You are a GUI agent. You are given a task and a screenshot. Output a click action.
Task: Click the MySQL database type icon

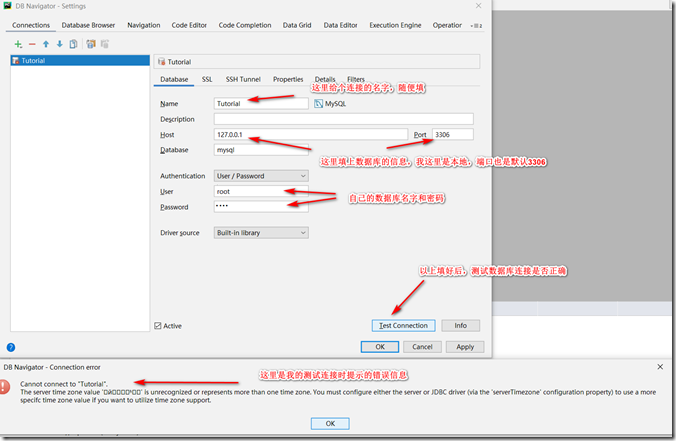318,103
